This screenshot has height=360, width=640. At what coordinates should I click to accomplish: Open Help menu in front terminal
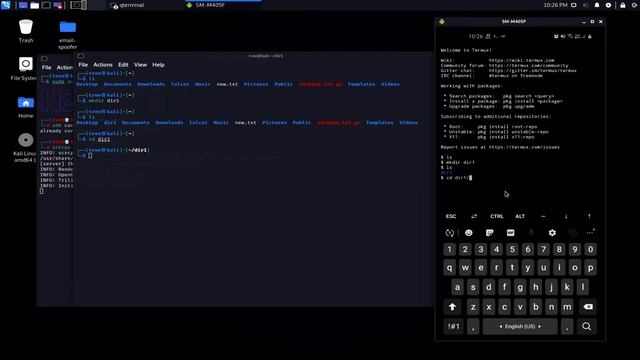(x=158, y=64)
